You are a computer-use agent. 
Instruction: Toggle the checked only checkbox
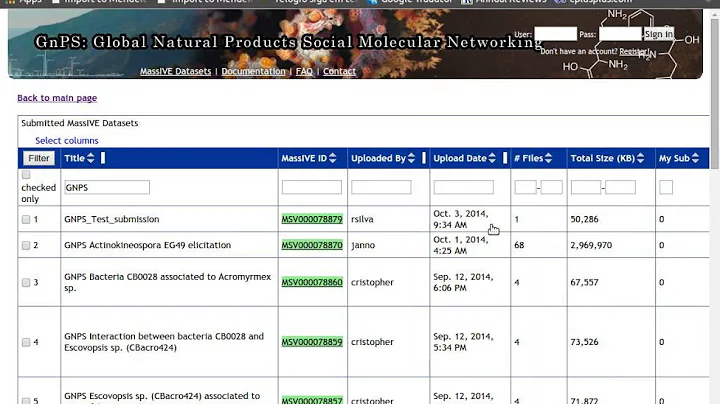(26, 174)
